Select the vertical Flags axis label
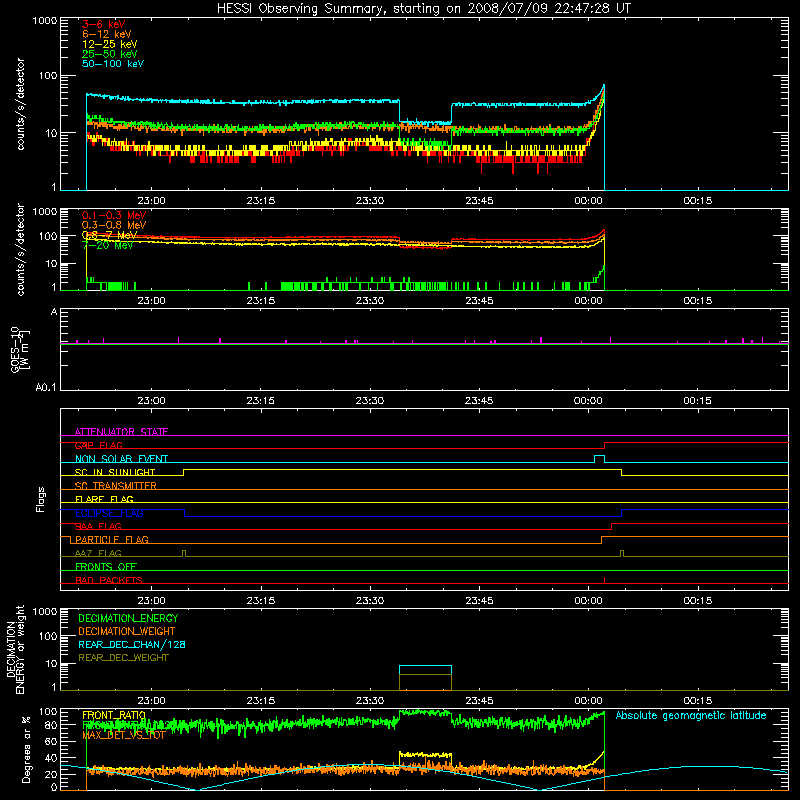This screenshot has width=800, height=800. (40, 499)
